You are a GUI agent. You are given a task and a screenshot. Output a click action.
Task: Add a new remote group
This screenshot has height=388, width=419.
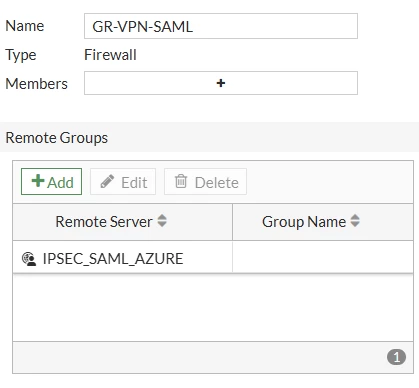[x=51, y=182]
